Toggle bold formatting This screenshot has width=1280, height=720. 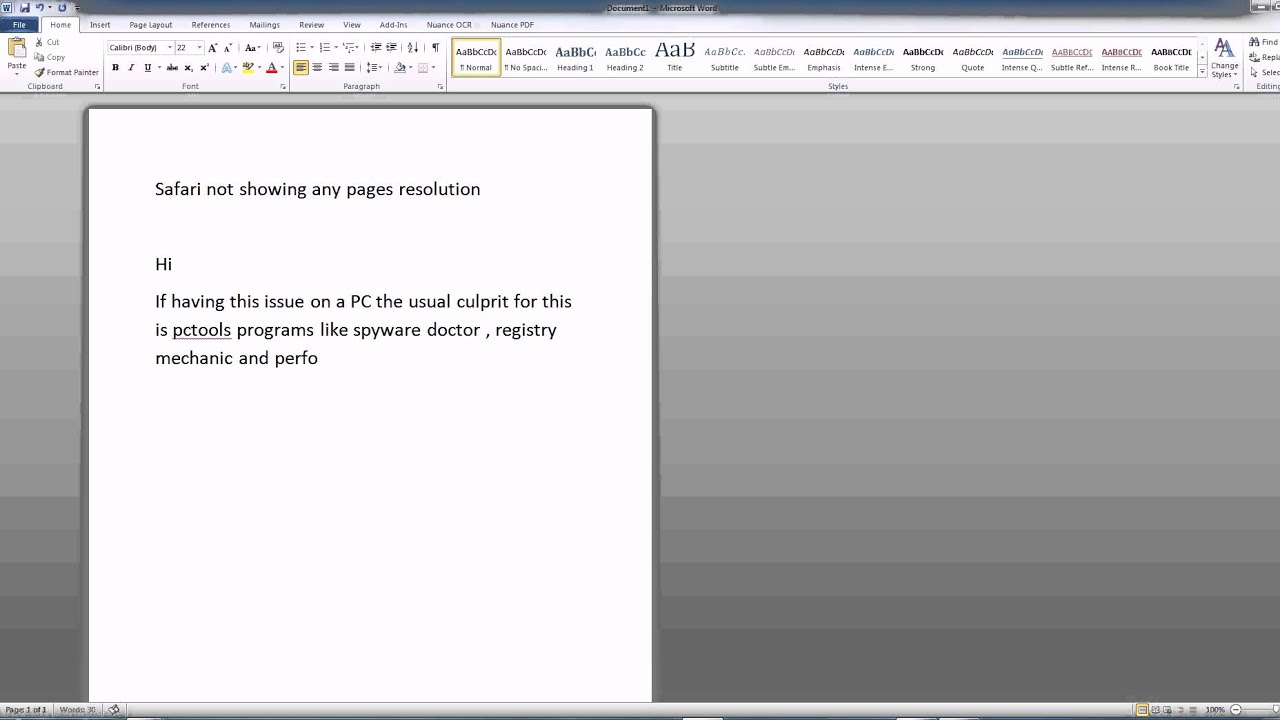(x=115, y=68)
